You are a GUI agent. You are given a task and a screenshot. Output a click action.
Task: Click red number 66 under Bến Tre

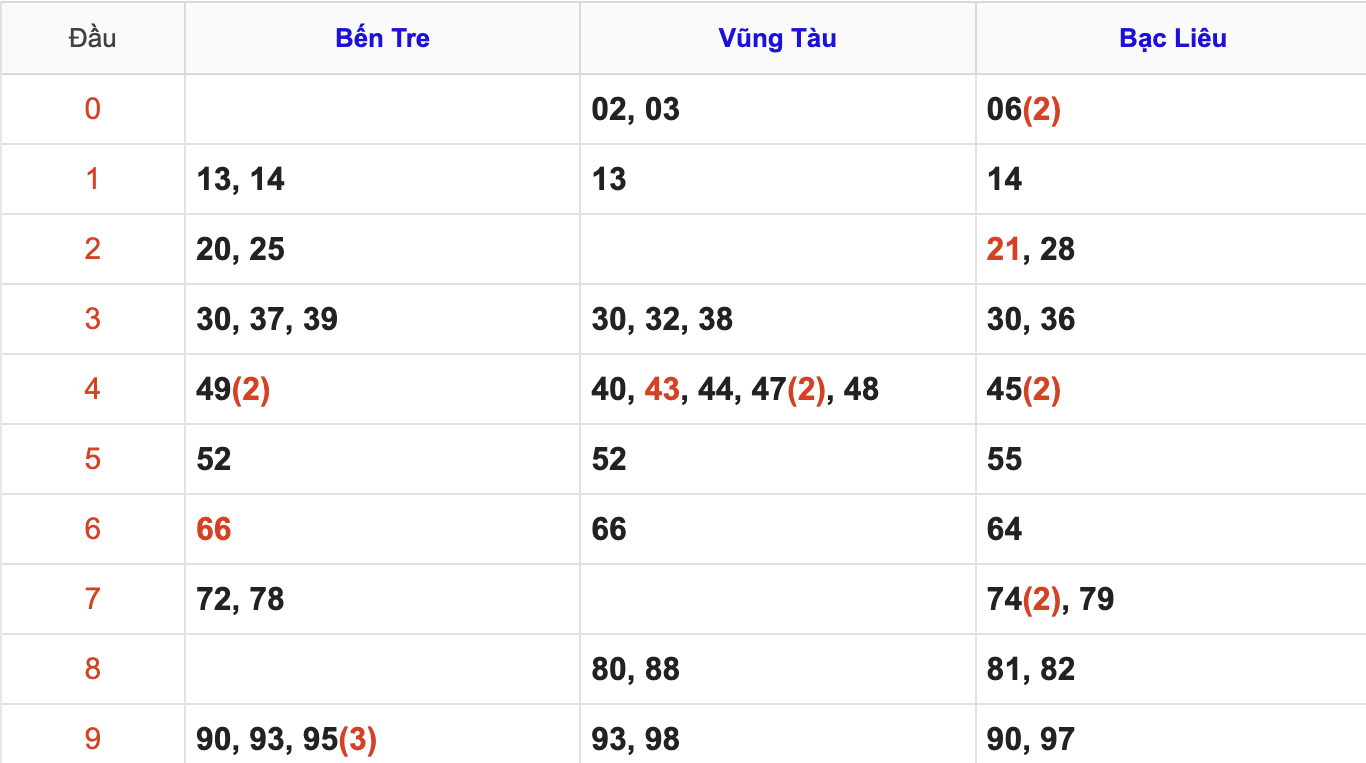click(214, 529)
